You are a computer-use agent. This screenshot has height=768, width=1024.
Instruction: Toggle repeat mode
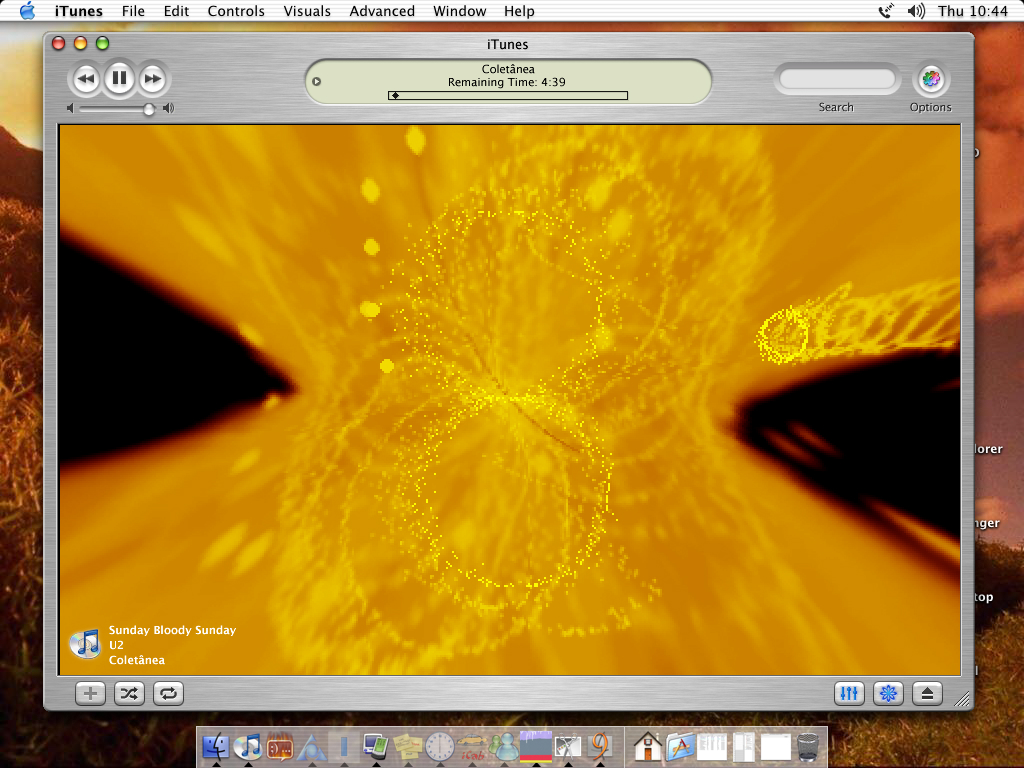pos(168,693)
